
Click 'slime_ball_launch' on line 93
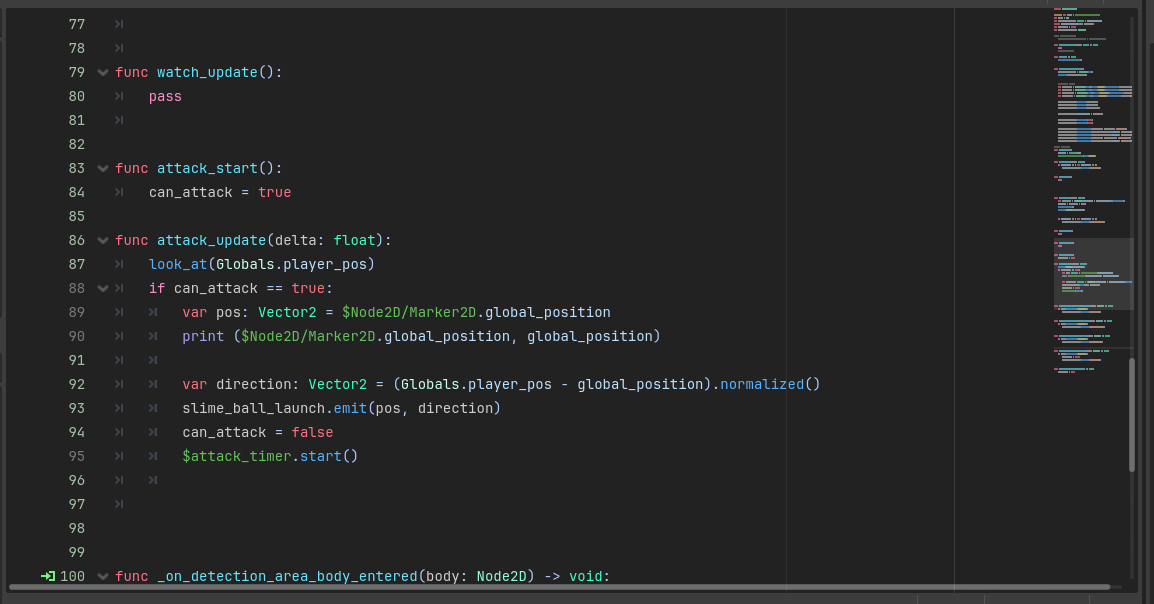253,408
